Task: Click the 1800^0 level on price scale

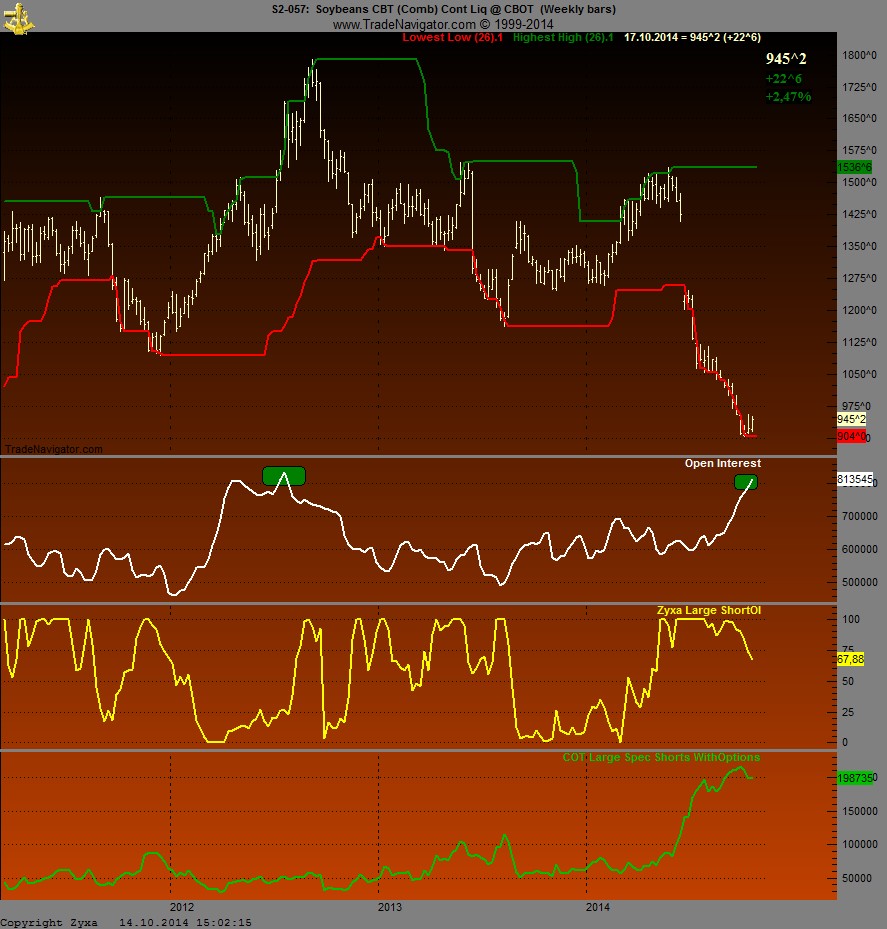Action: click(x=859, y=56)
